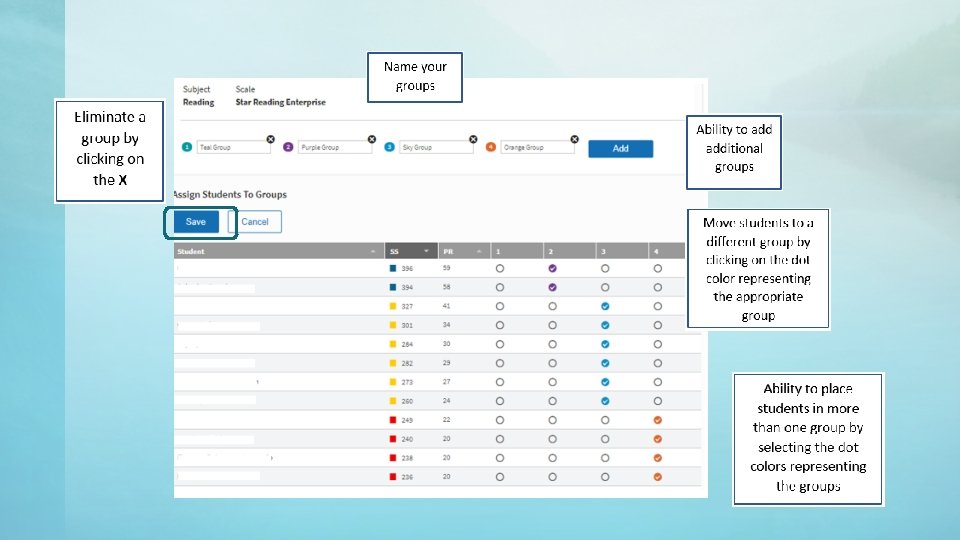Image resolution: width=960 pixels, height=540 pixels.
Task: Click the yellow benchmark square beside score 301
Action: point(393,325)
